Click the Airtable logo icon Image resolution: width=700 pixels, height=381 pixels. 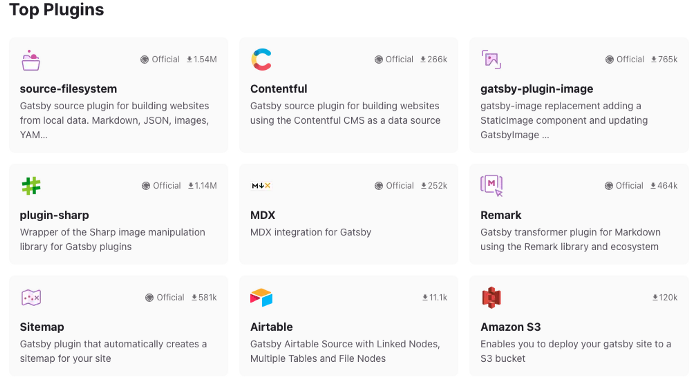pyautogui.click(x=261, y=297)
